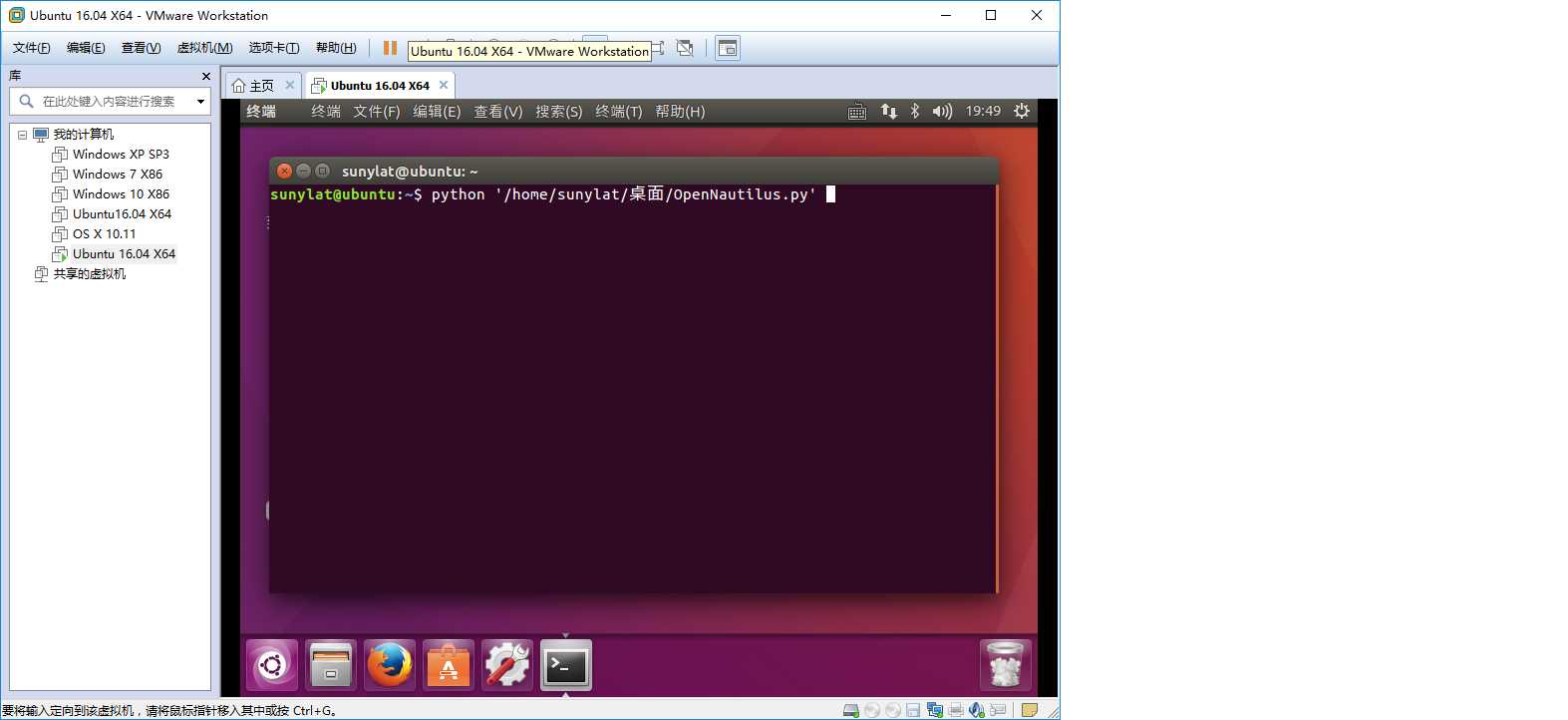This screenshot has height=720, width=1568.
Task: Open the session gear menu icon
Action: [x=1022, y=112]
